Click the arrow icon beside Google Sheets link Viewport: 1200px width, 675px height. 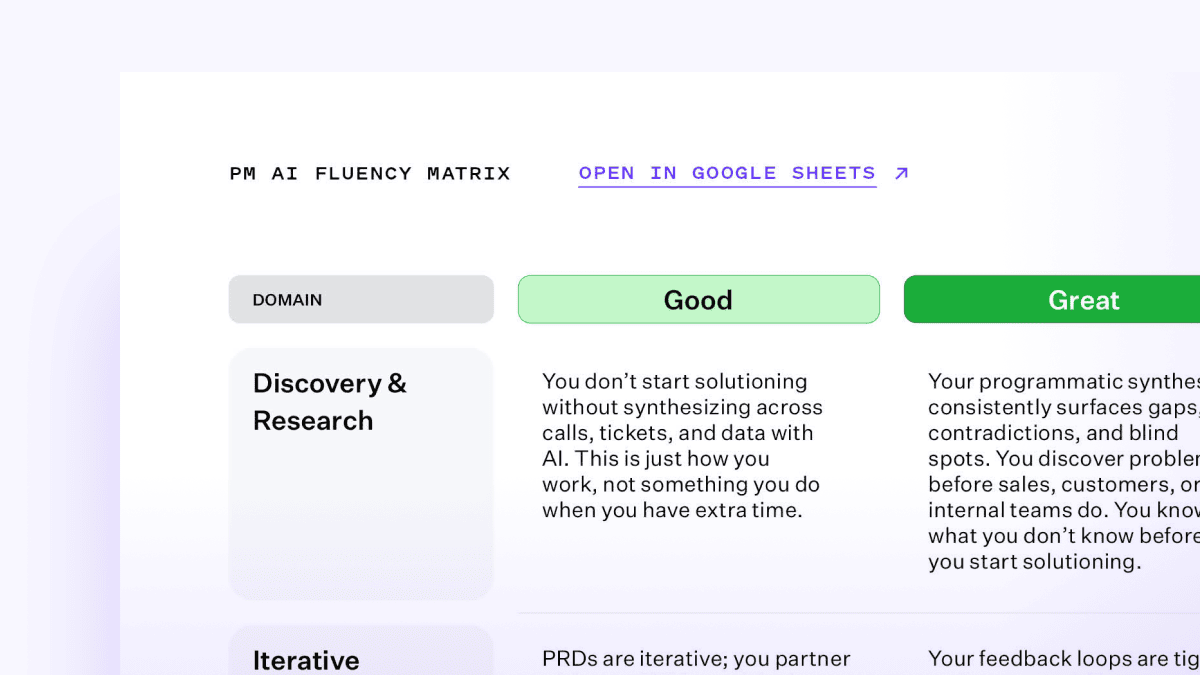[x=901, y=173]
